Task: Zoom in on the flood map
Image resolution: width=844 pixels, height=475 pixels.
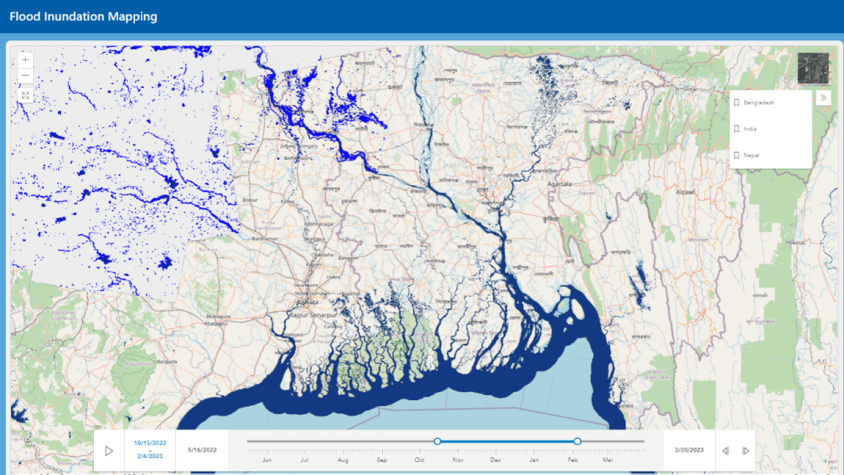Action: 26,60
